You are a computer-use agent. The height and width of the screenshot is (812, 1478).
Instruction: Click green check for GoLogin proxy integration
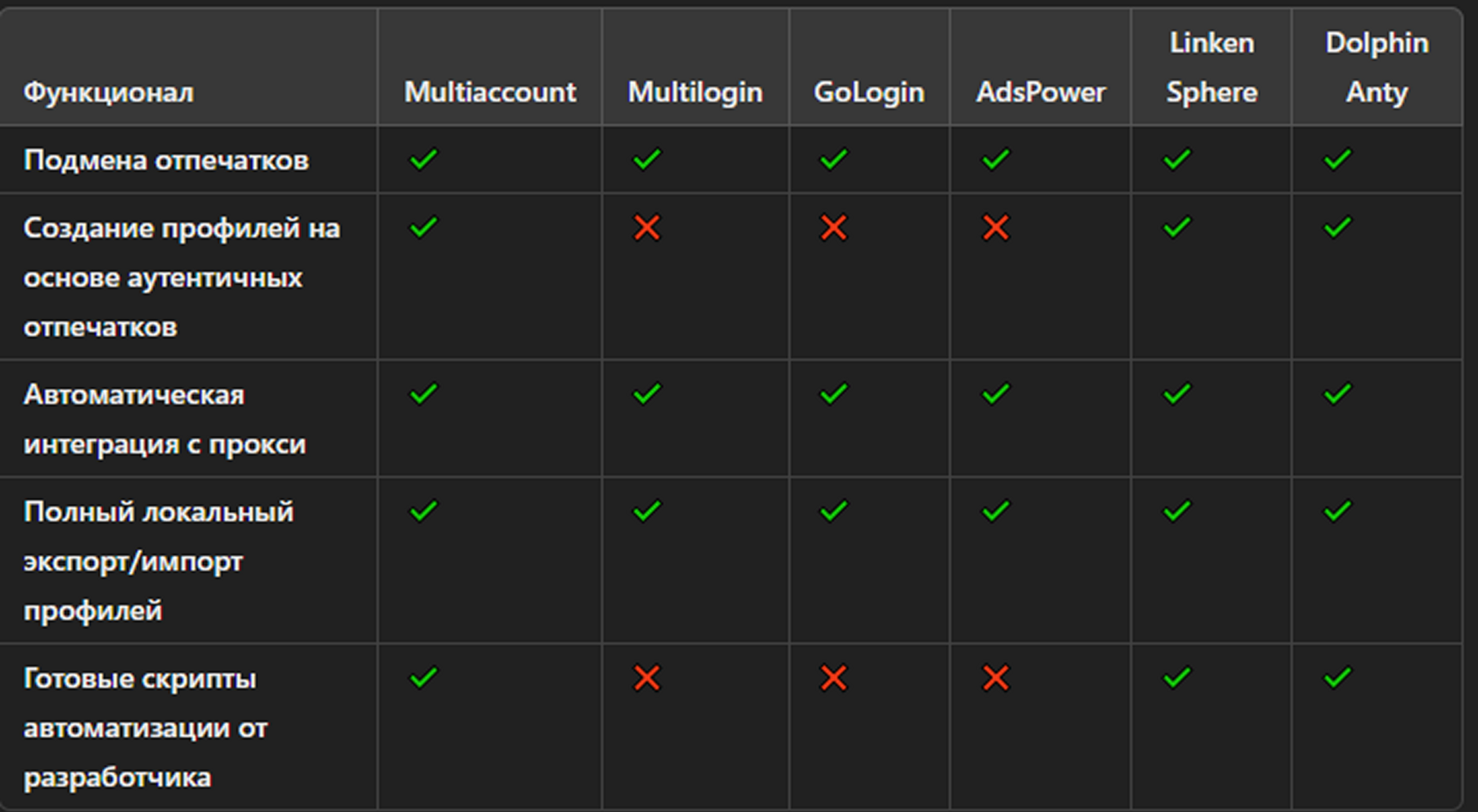coord(833,393)
